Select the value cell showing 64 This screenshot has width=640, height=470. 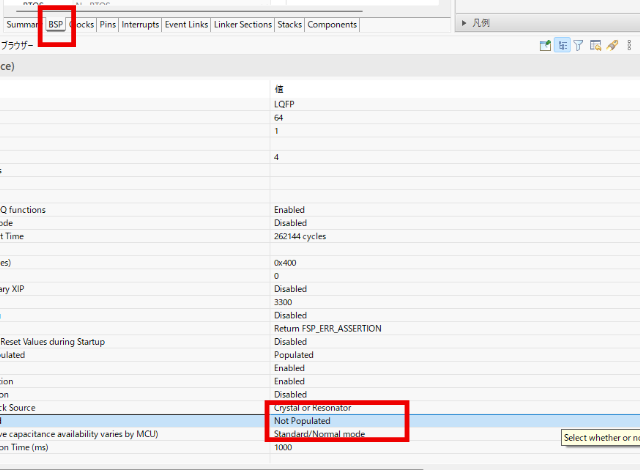coord(278,118)
